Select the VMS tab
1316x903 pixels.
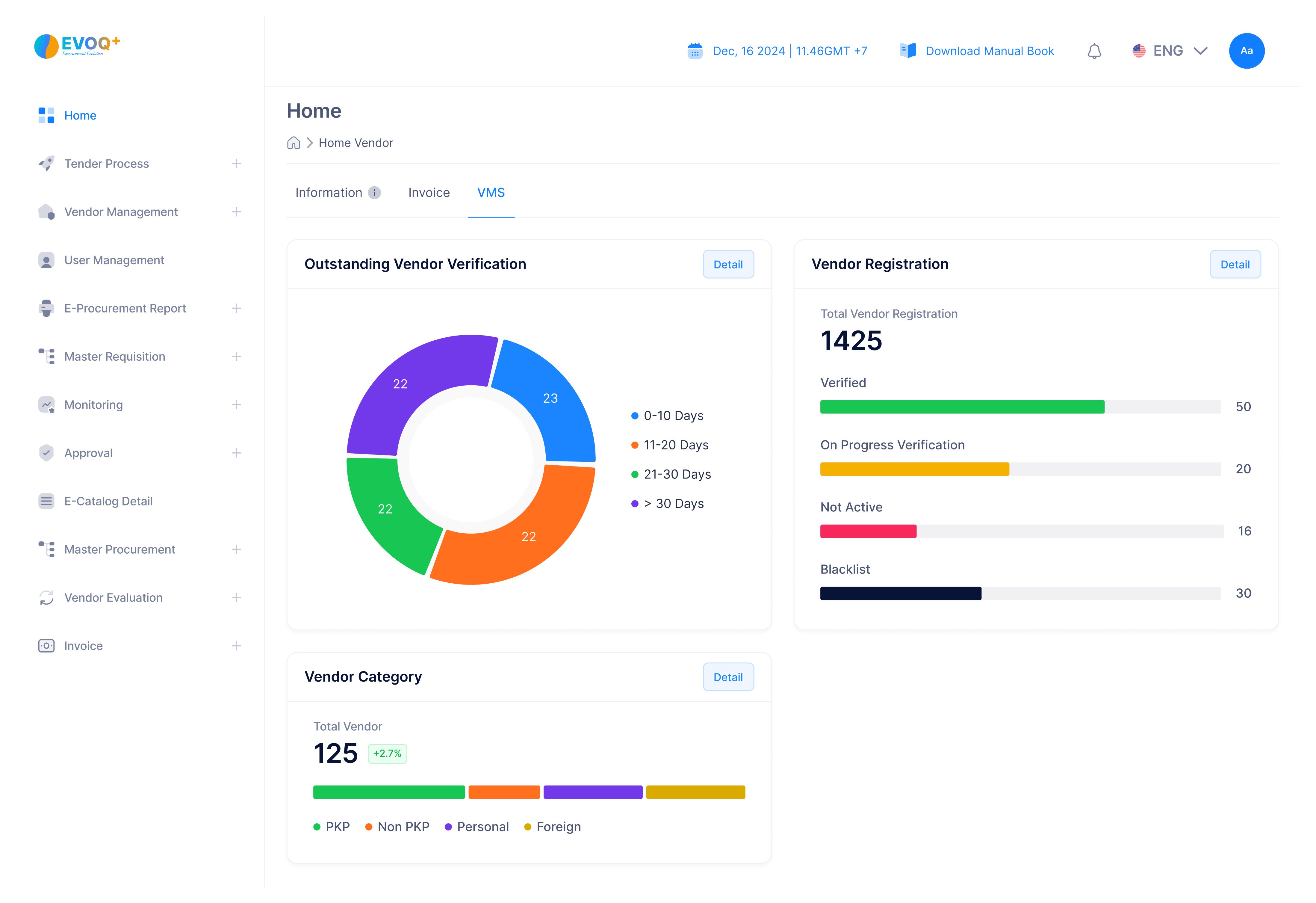(x=490, y=193)
